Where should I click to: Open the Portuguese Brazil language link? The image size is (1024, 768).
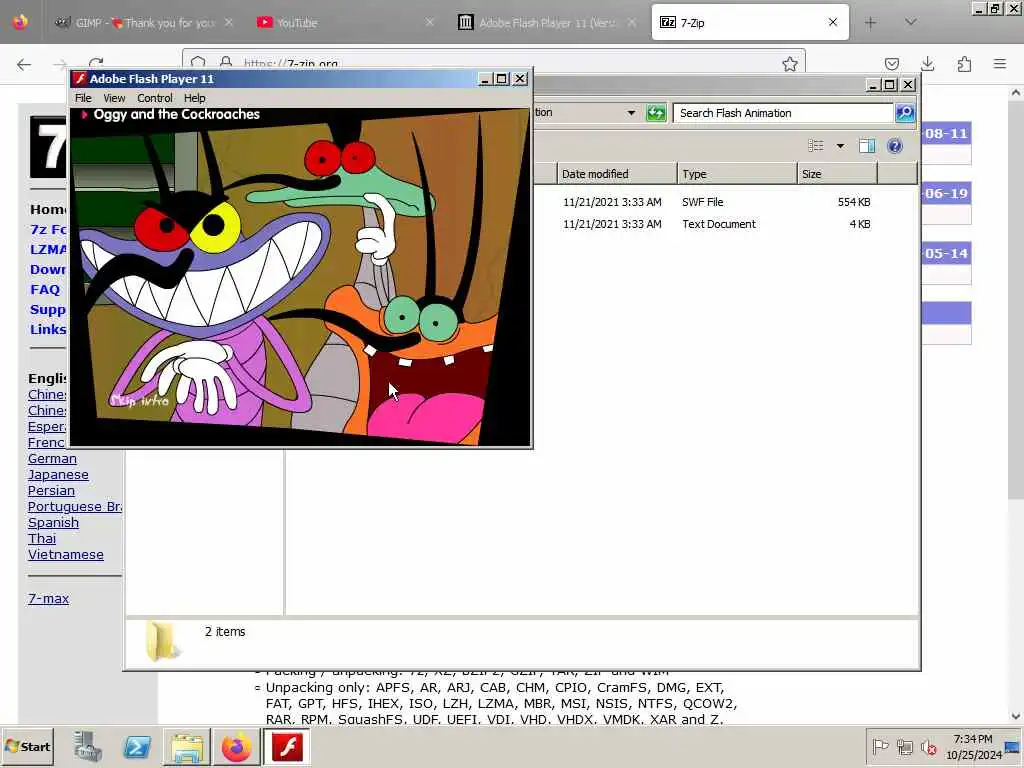(x=74, y=507)
